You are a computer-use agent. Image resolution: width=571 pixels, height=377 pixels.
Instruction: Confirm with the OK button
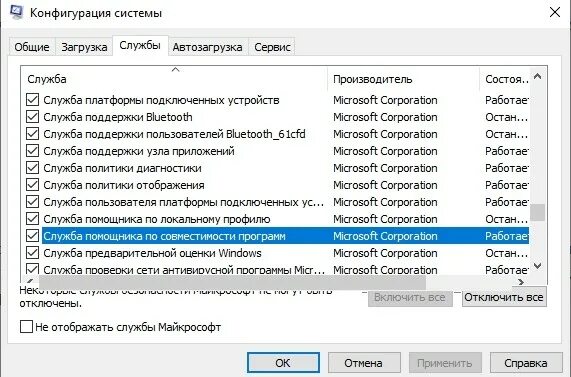[283, 363]
